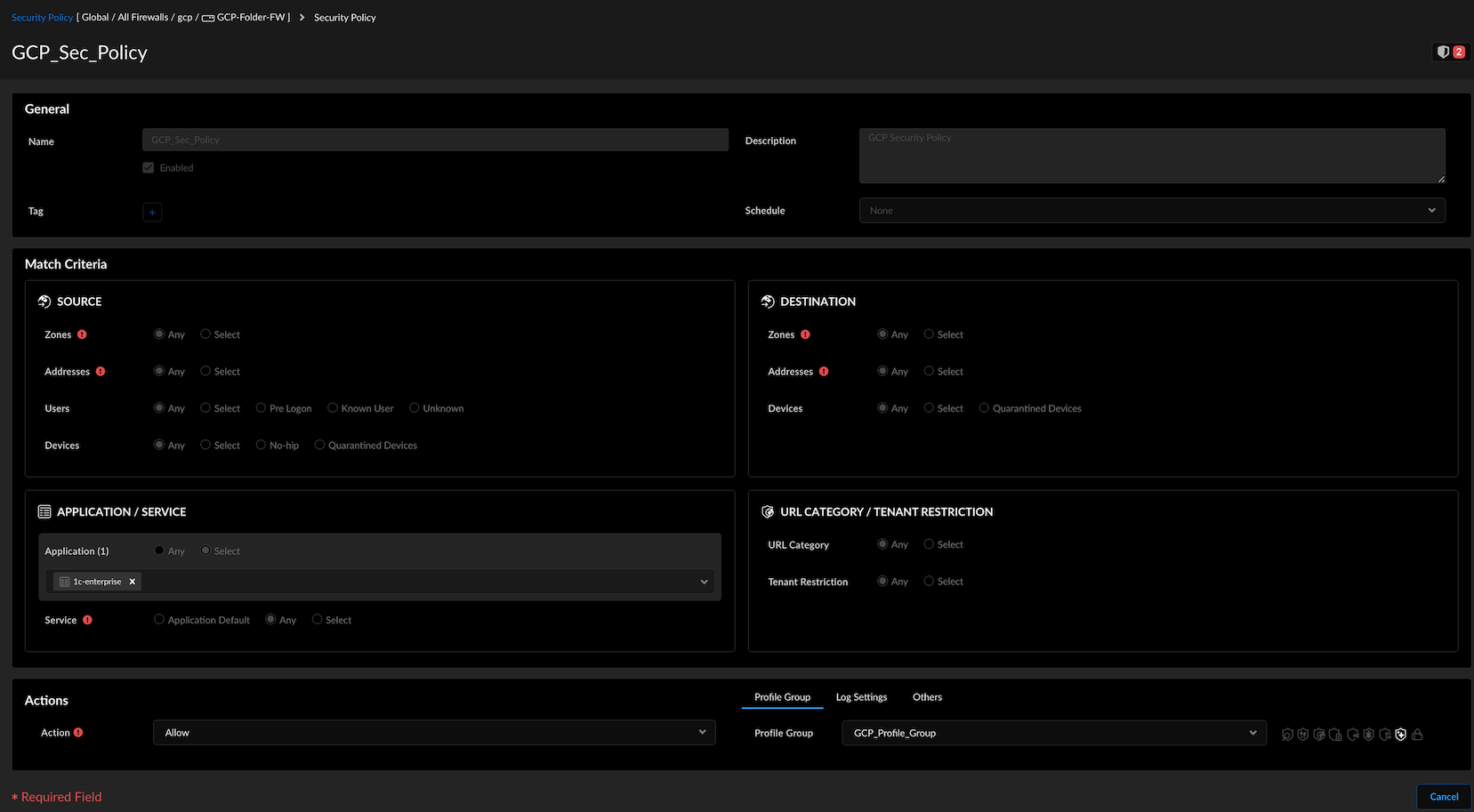Open the GCP_Profile_Group dropdown
The width and height of the screenshot is (1474, 812).
[1053, 734]
